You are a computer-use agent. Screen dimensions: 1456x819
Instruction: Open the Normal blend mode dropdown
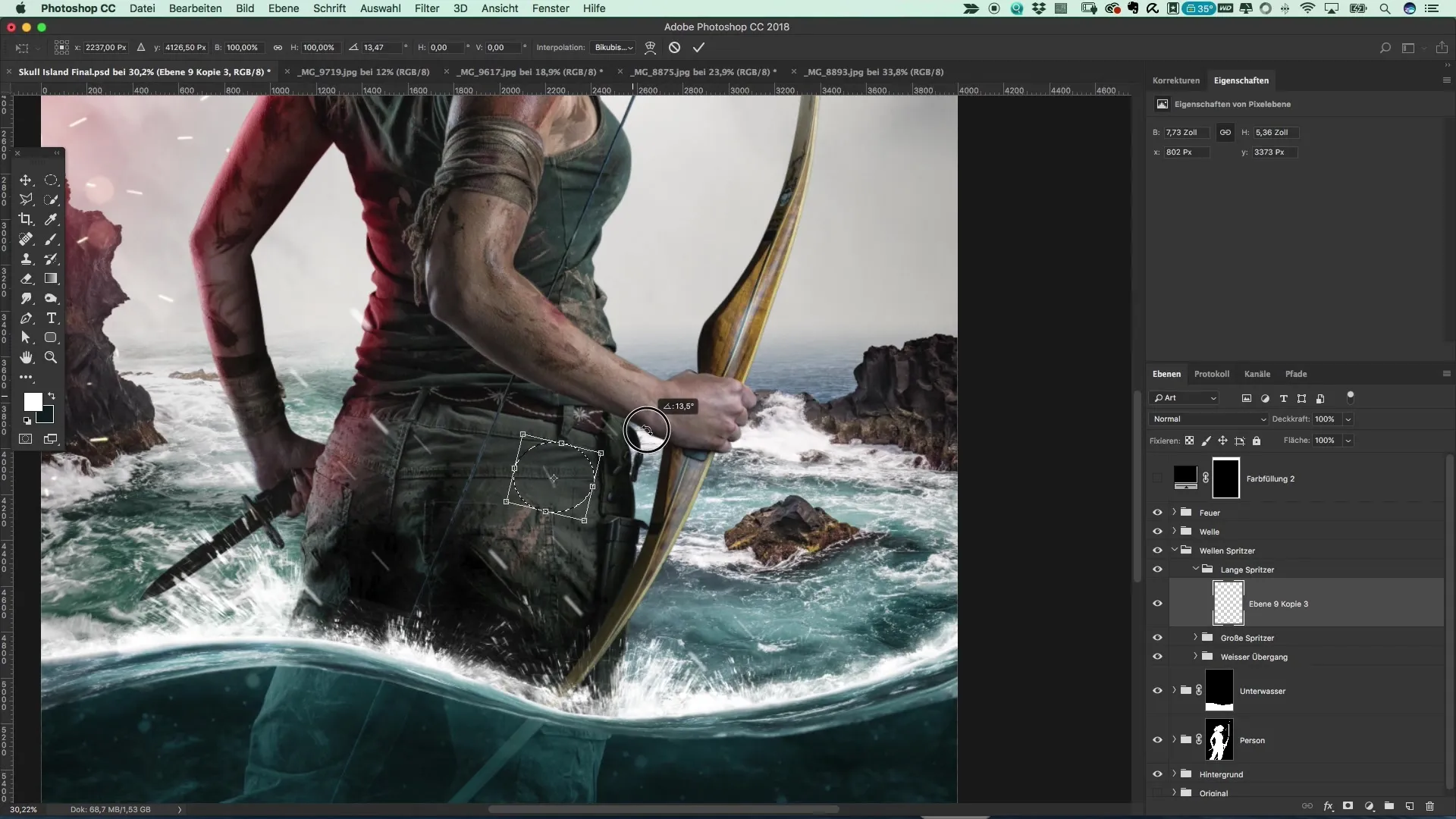pyautogui.click(x=1208, y=419)
